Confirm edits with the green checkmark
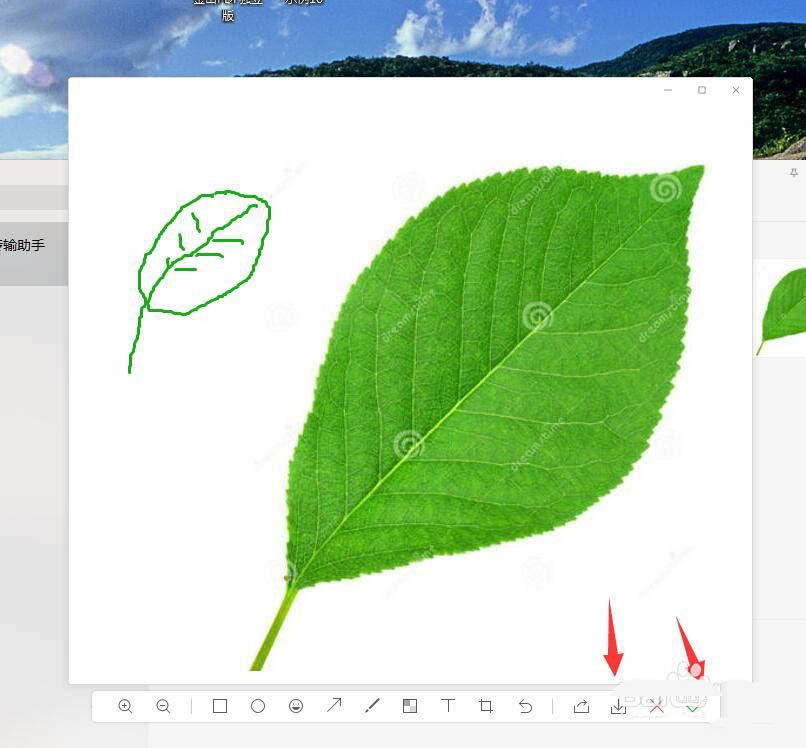Screen dimensions: 806x748 pos(693,707)
